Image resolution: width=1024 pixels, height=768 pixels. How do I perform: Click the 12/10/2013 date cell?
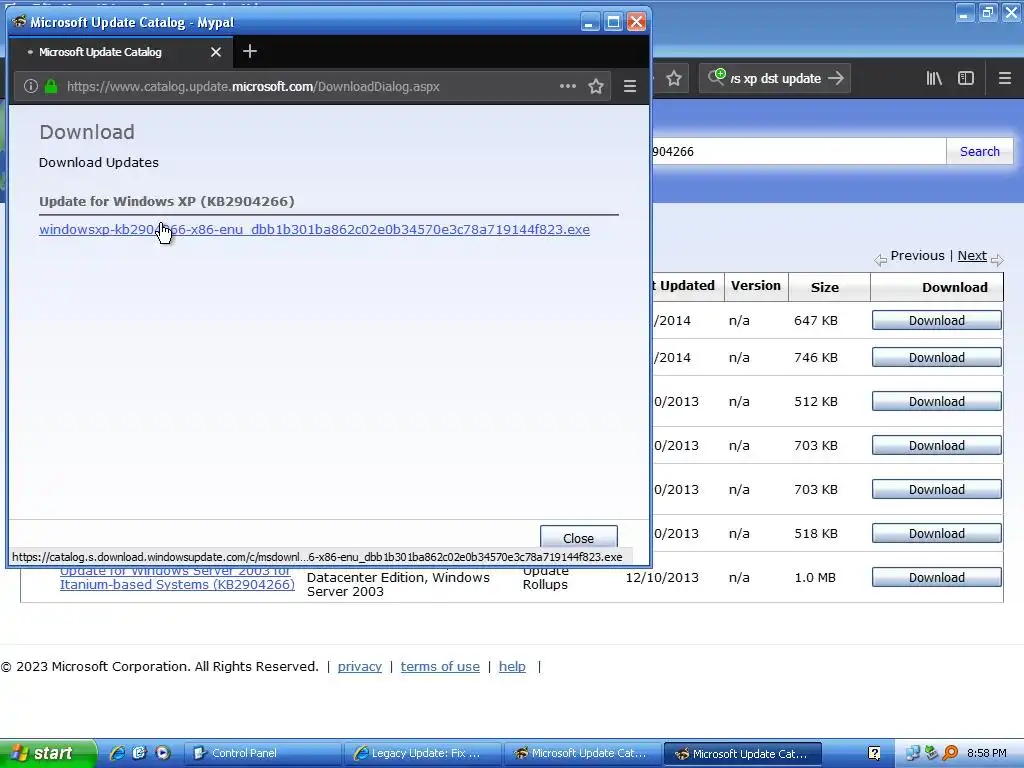662,578
